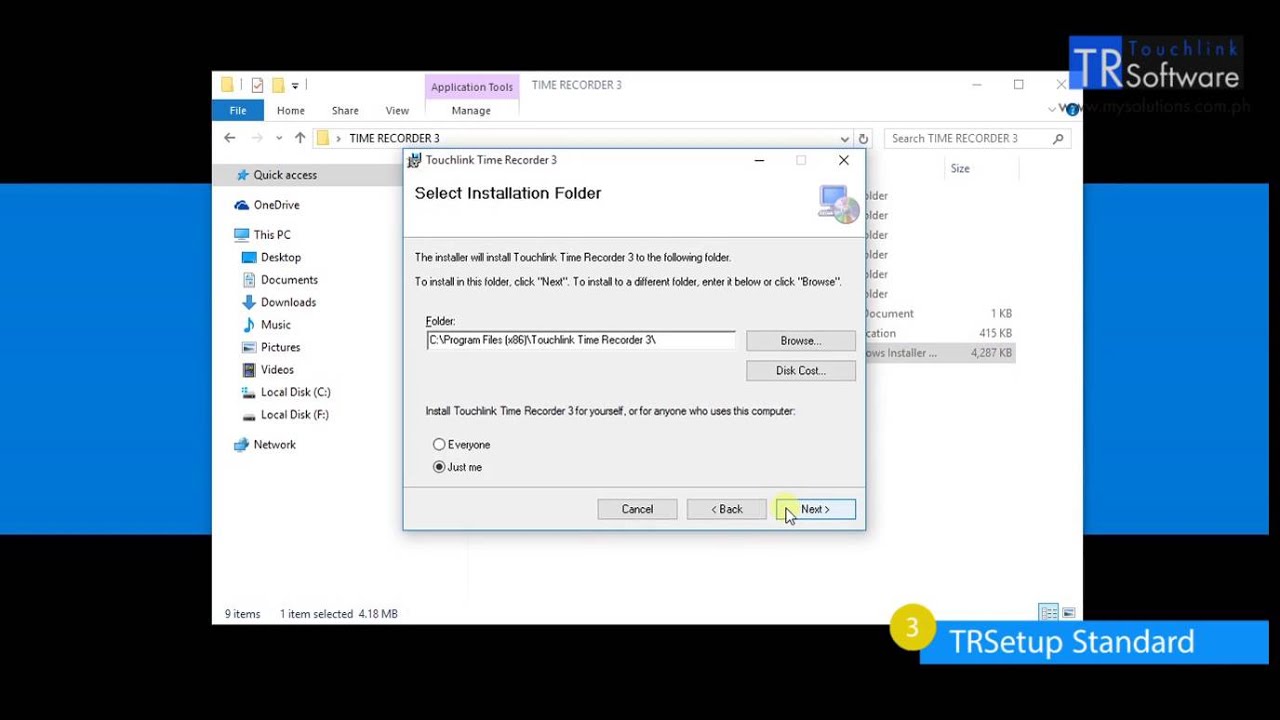This screenshot has height=720, width=1280.
Task: Open Network in the navigation pane
Action: [x=274, y=445]
